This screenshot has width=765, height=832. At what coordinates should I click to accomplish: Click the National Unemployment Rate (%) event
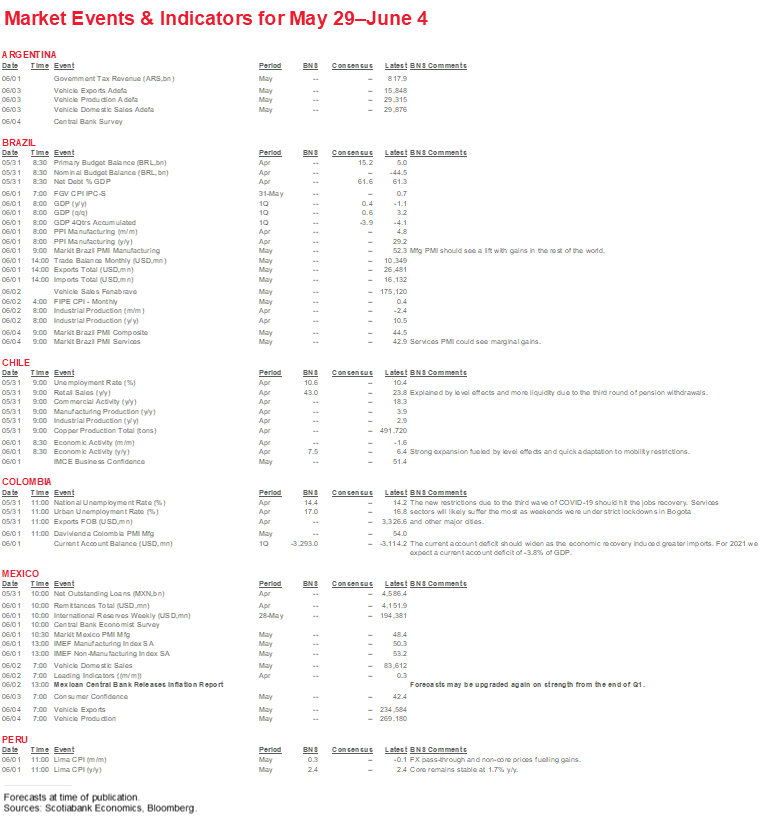tap(109, 502)
